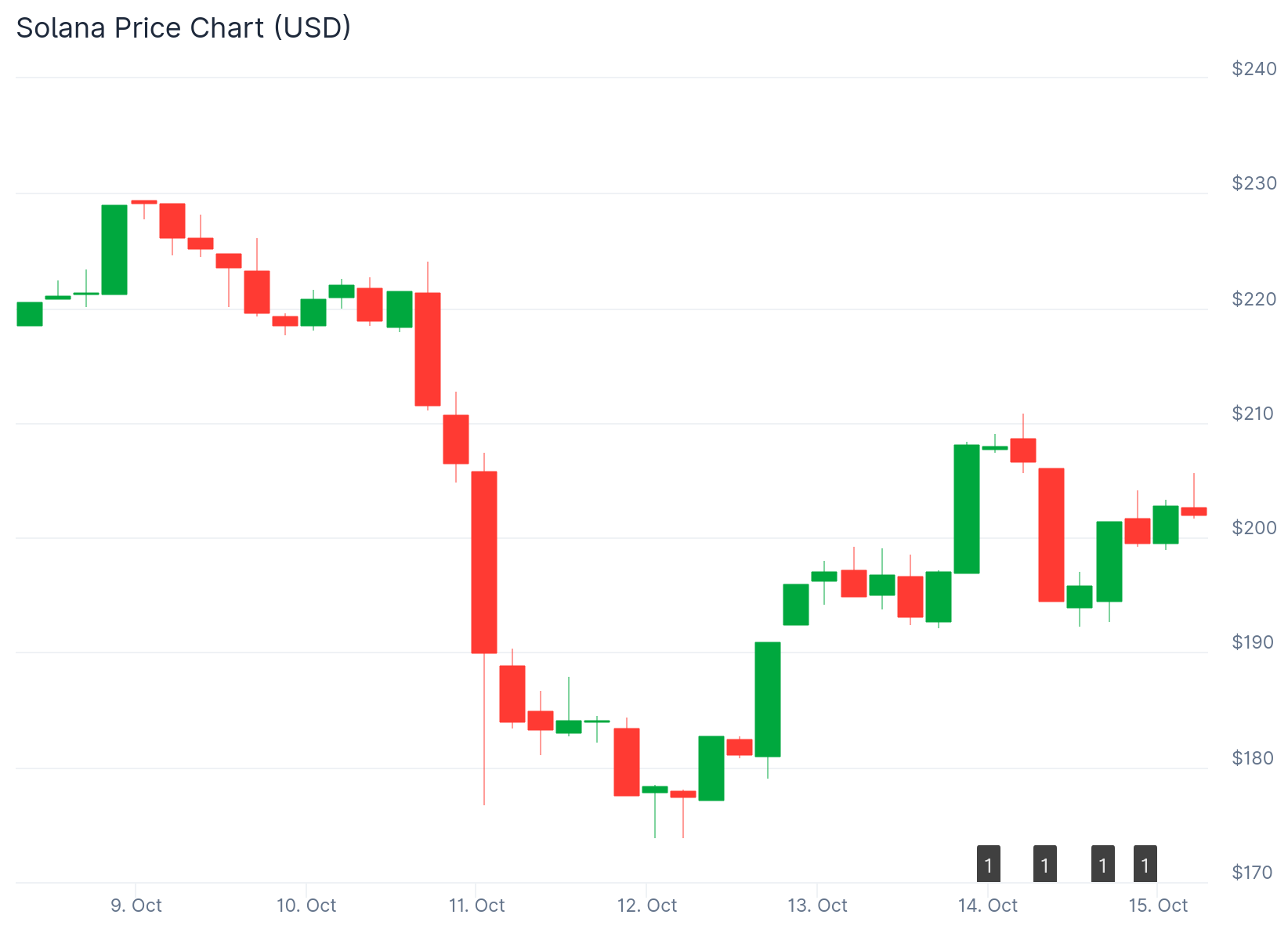Click the green candle rising from $181 to $191

pyautogui.click(x=768, y=700)
